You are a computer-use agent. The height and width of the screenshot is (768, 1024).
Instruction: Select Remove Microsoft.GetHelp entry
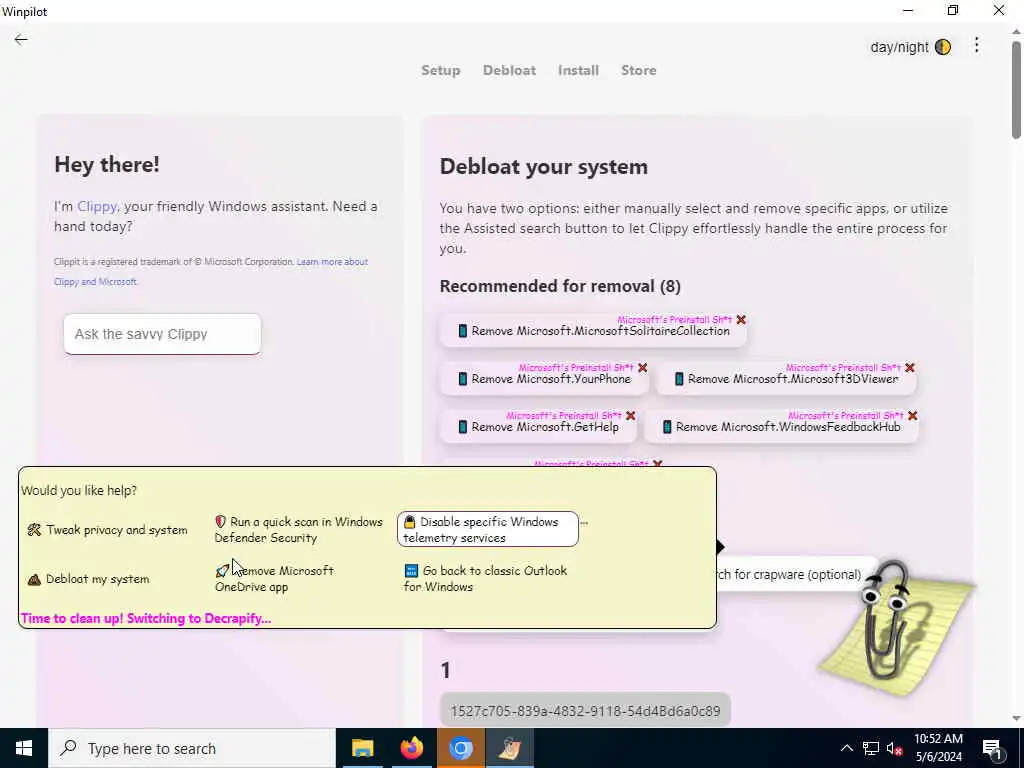[x=538, y=427]
